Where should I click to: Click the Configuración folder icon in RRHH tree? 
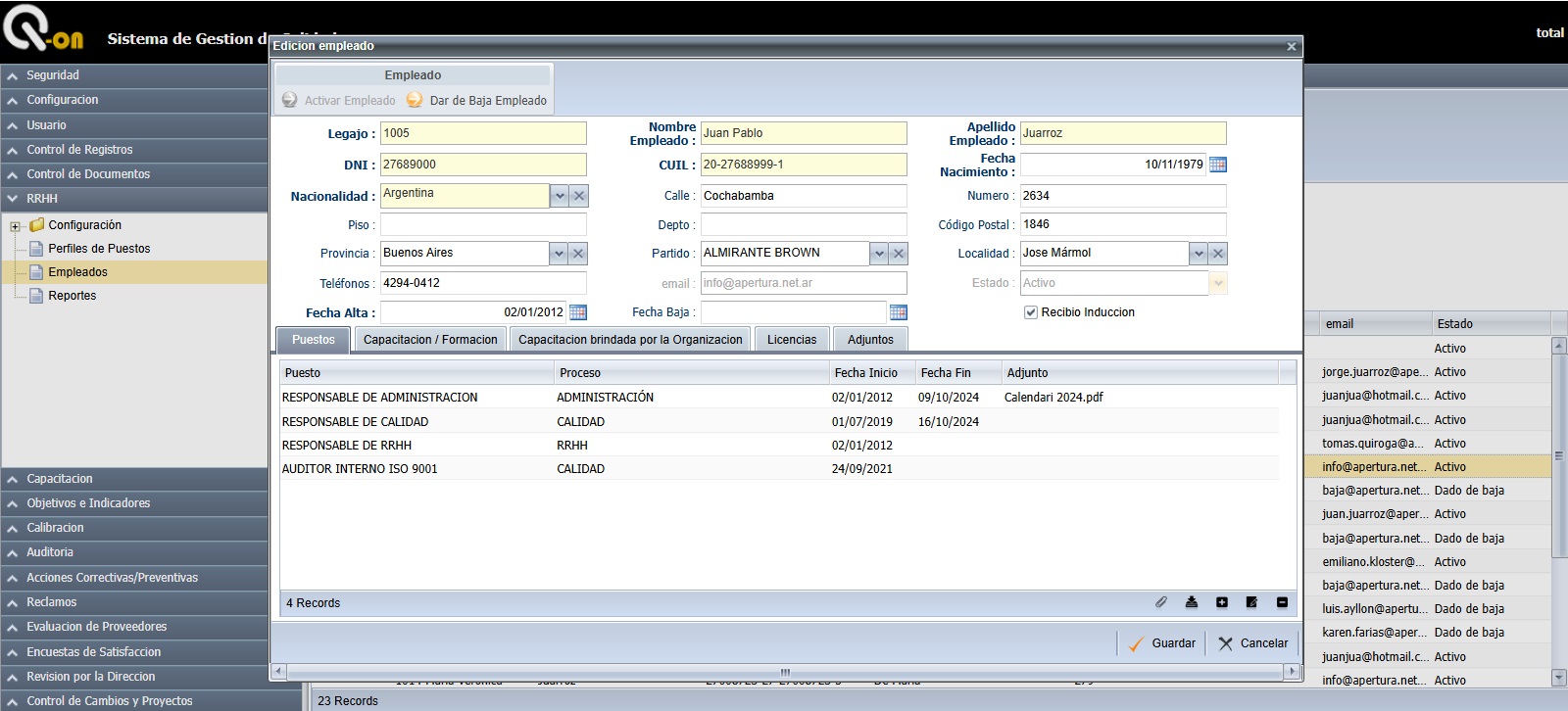(36, 225)
